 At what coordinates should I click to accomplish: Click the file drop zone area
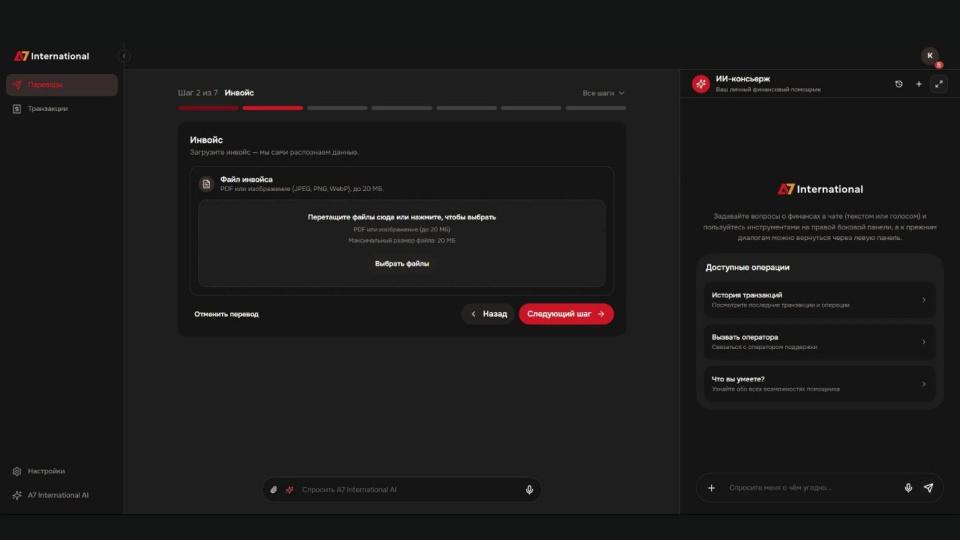pyautogui.click(x=402, y=243)
